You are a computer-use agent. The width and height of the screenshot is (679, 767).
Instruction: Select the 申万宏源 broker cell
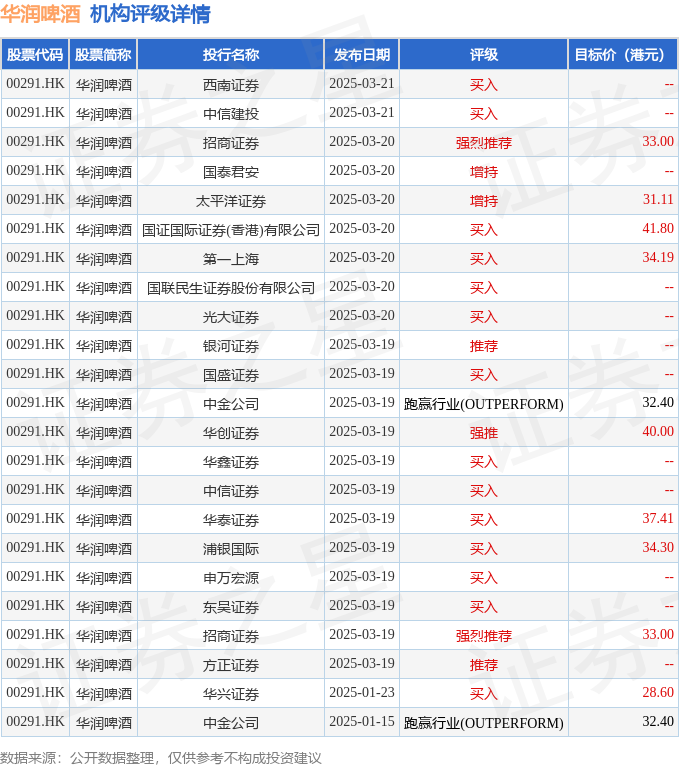(x=231, y=578)
